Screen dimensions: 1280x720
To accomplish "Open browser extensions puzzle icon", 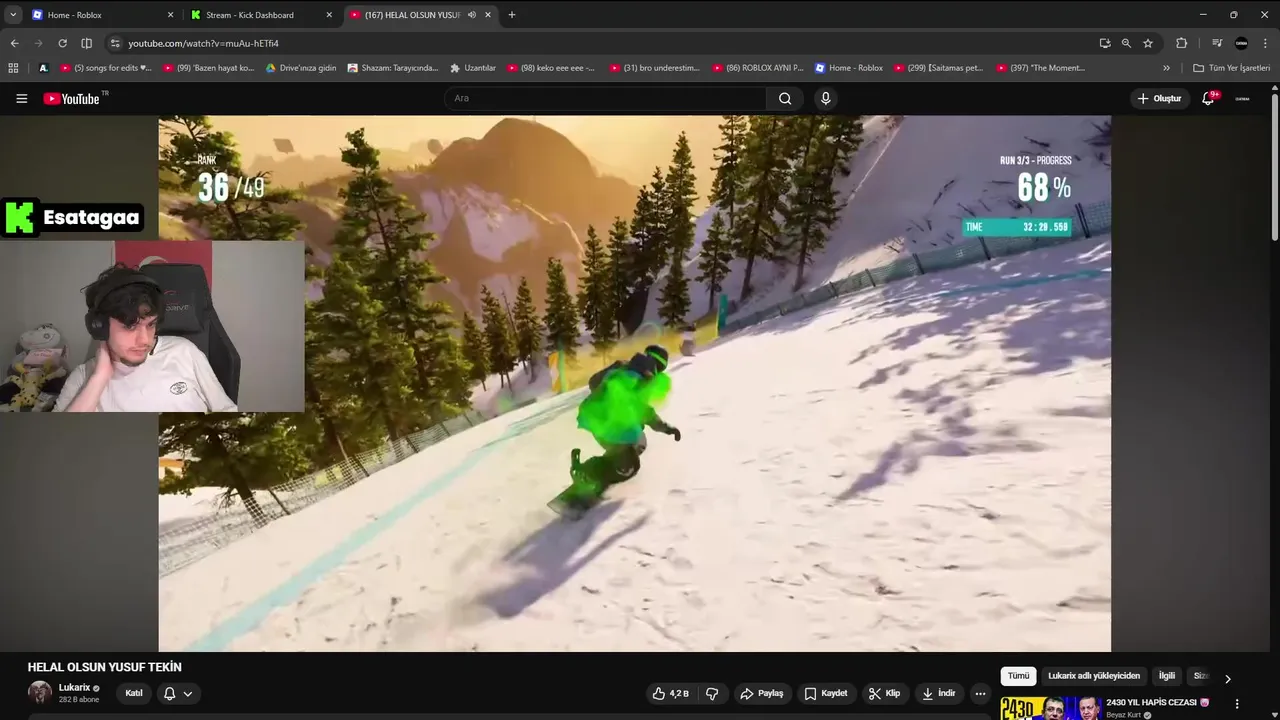I will [x=1181, y=43].
